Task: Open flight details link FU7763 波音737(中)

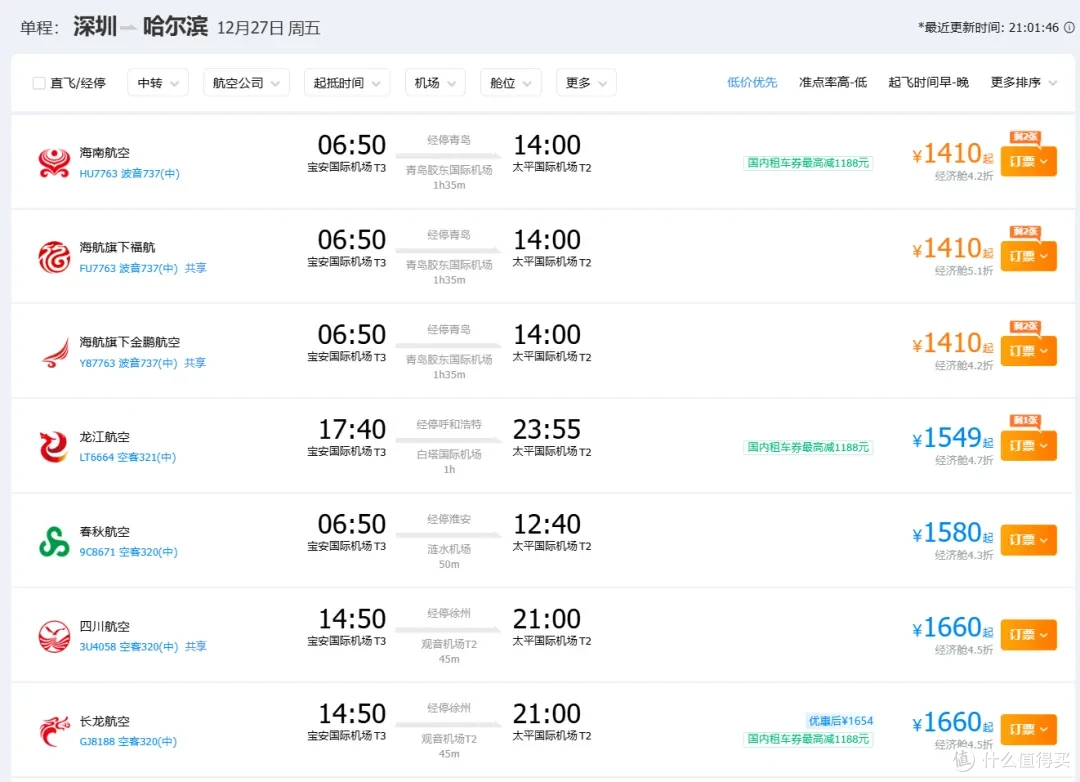Action: coord(129,268)
